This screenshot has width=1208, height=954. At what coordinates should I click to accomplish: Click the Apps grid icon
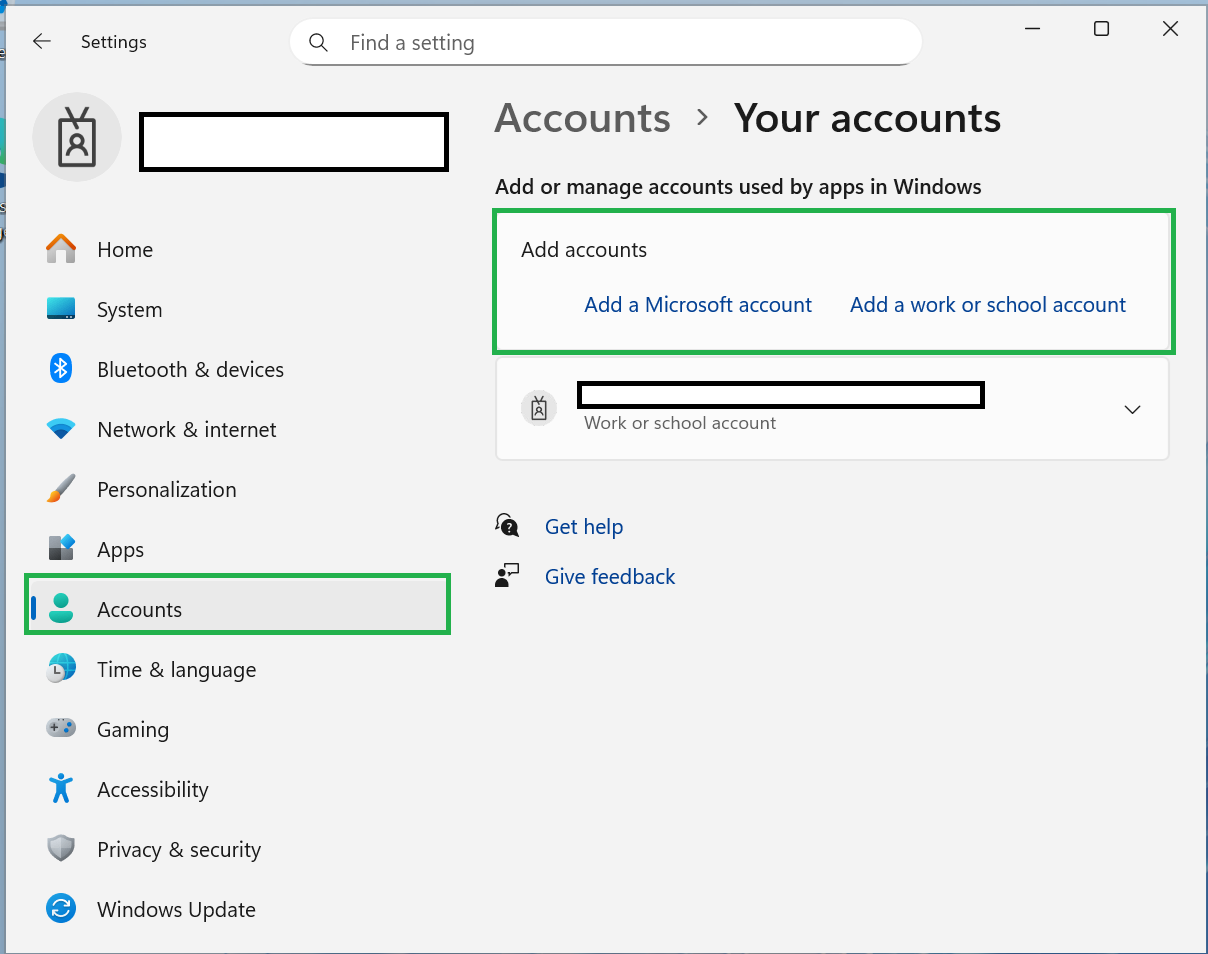(x=61, y=549)
